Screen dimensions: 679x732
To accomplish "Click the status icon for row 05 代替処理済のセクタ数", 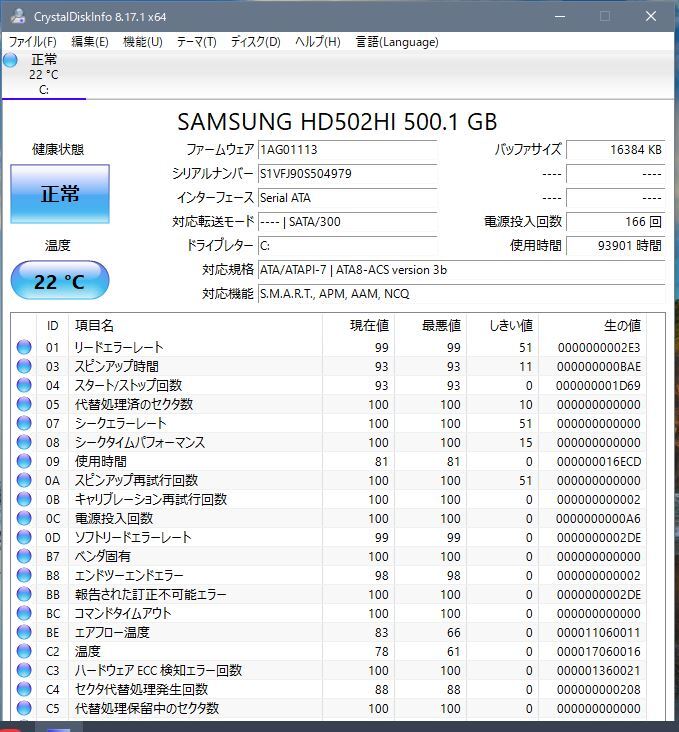I will (x=24, y=404).
